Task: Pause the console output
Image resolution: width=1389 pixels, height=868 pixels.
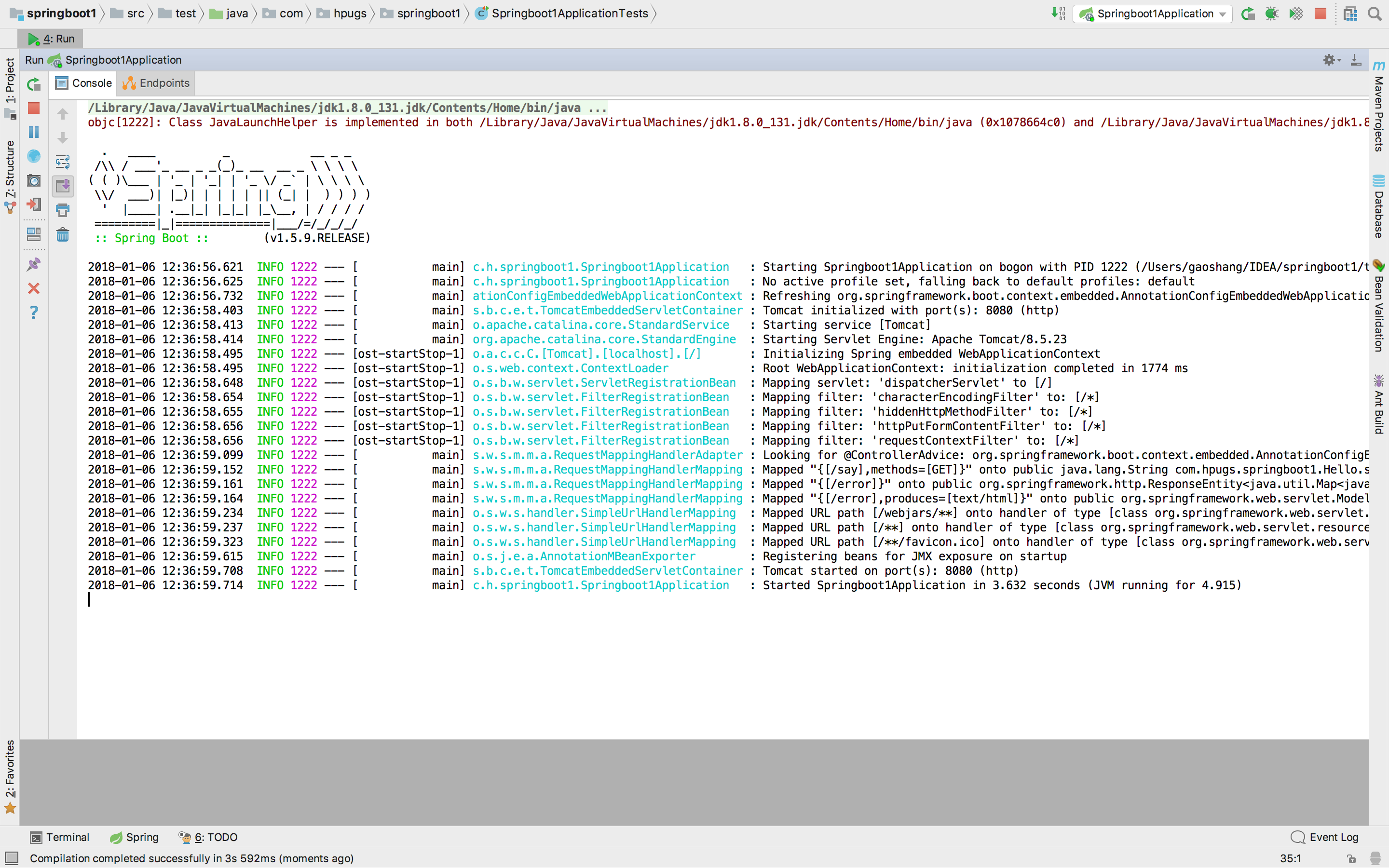Action: coord(34,132)
